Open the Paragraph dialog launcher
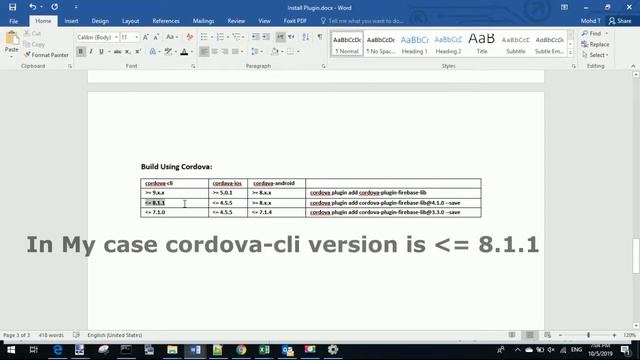This screenshot has width=640, height=360. (x=323, y=66)
